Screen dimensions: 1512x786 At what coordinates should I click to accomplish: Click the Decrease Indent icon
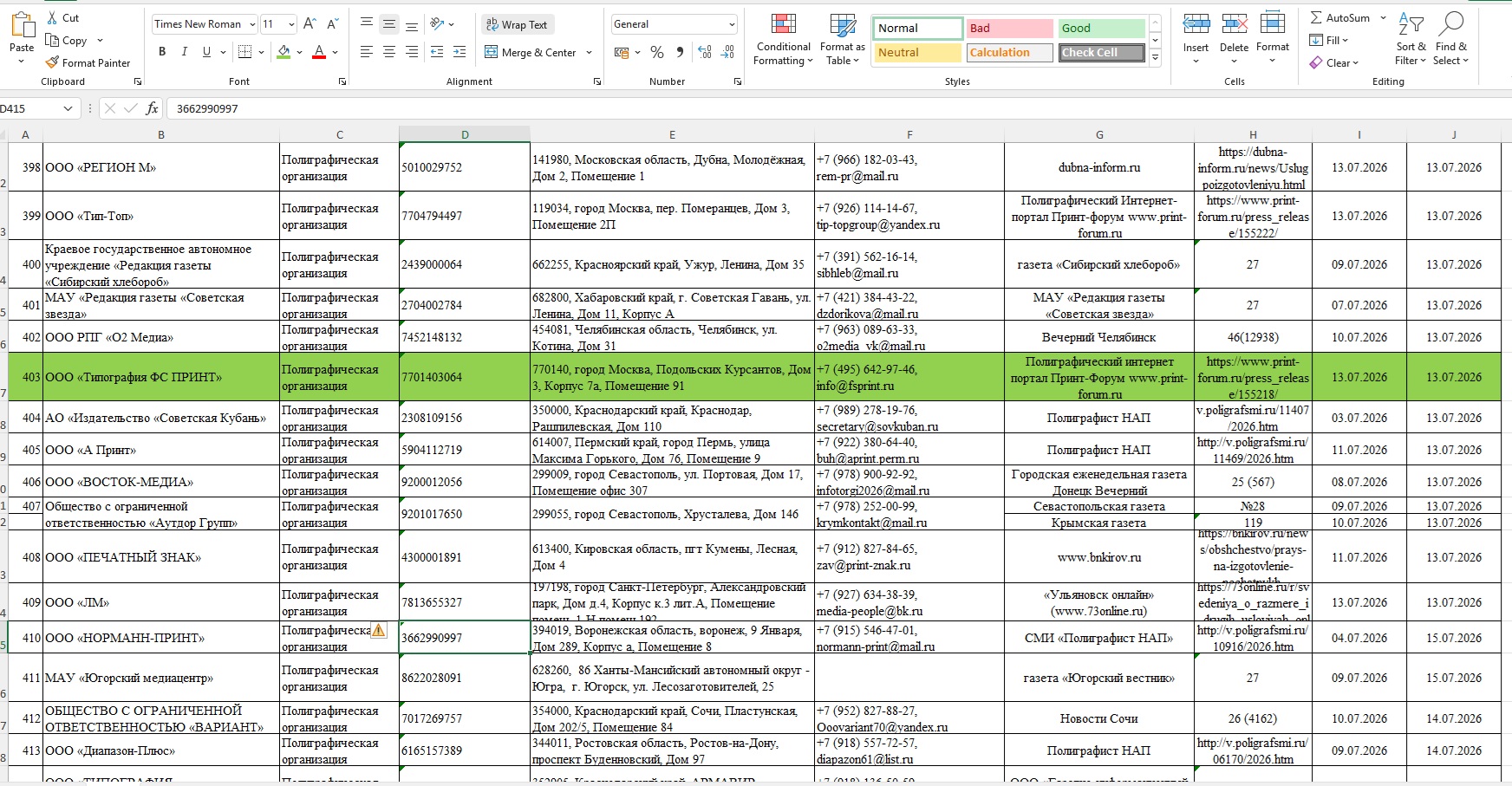point(437,52)
